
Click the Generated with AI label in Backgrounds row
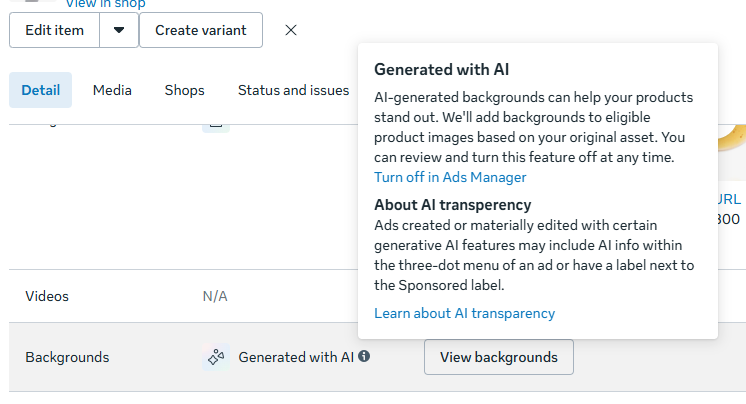coord(296,357)
